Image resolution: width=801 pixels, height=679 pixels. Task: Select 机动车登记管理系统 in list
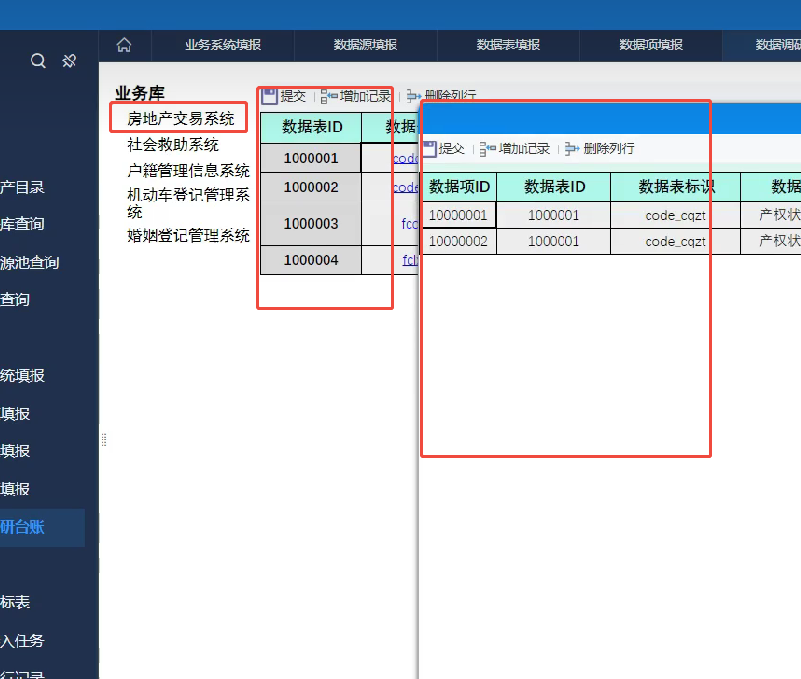coord(189,203)
